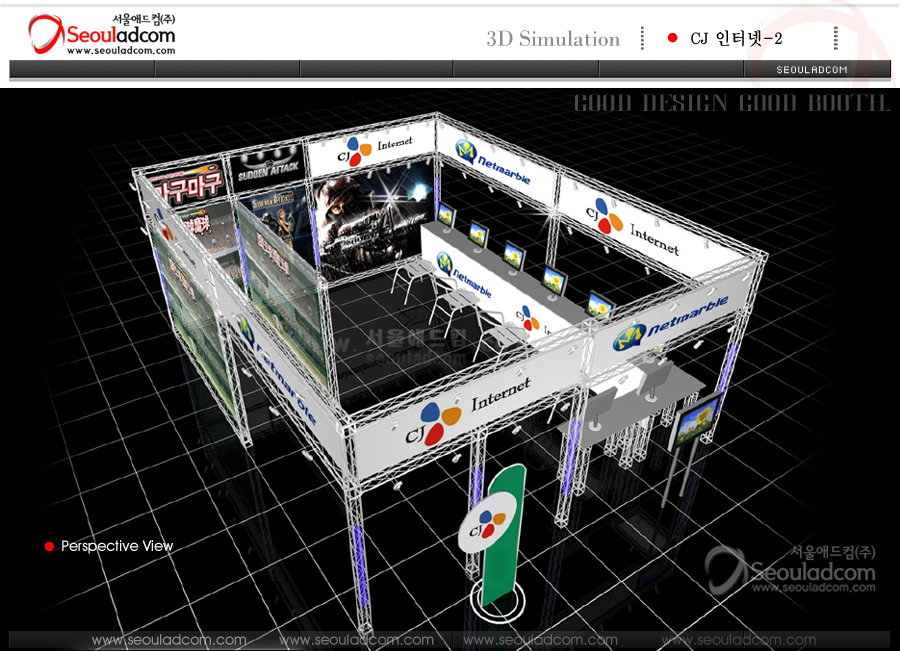Click the "Perspective View" label
The height and width of the screenshot is (651, 900).
[117, 546]
